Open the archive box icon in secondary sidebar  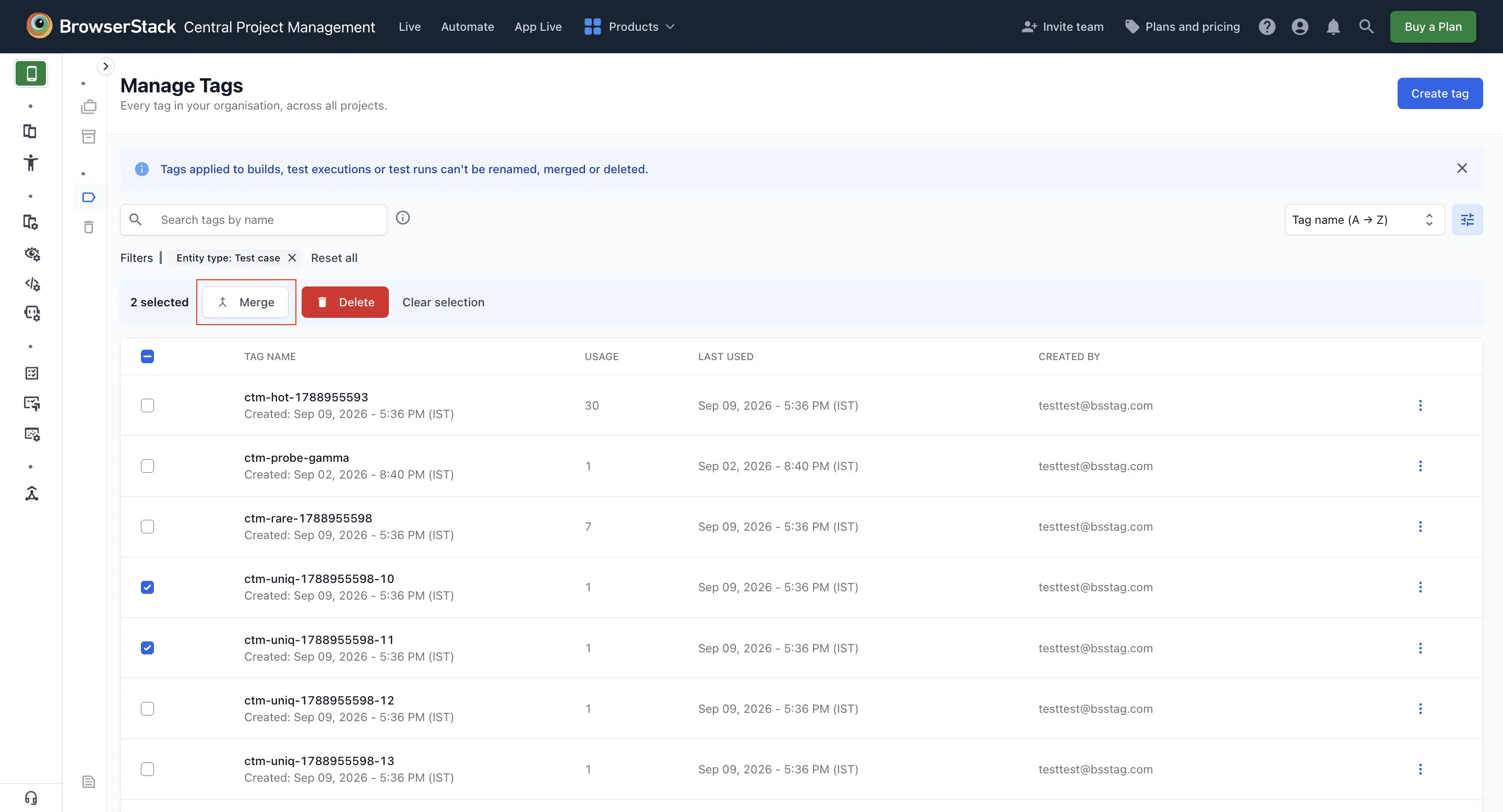point(89,137)
